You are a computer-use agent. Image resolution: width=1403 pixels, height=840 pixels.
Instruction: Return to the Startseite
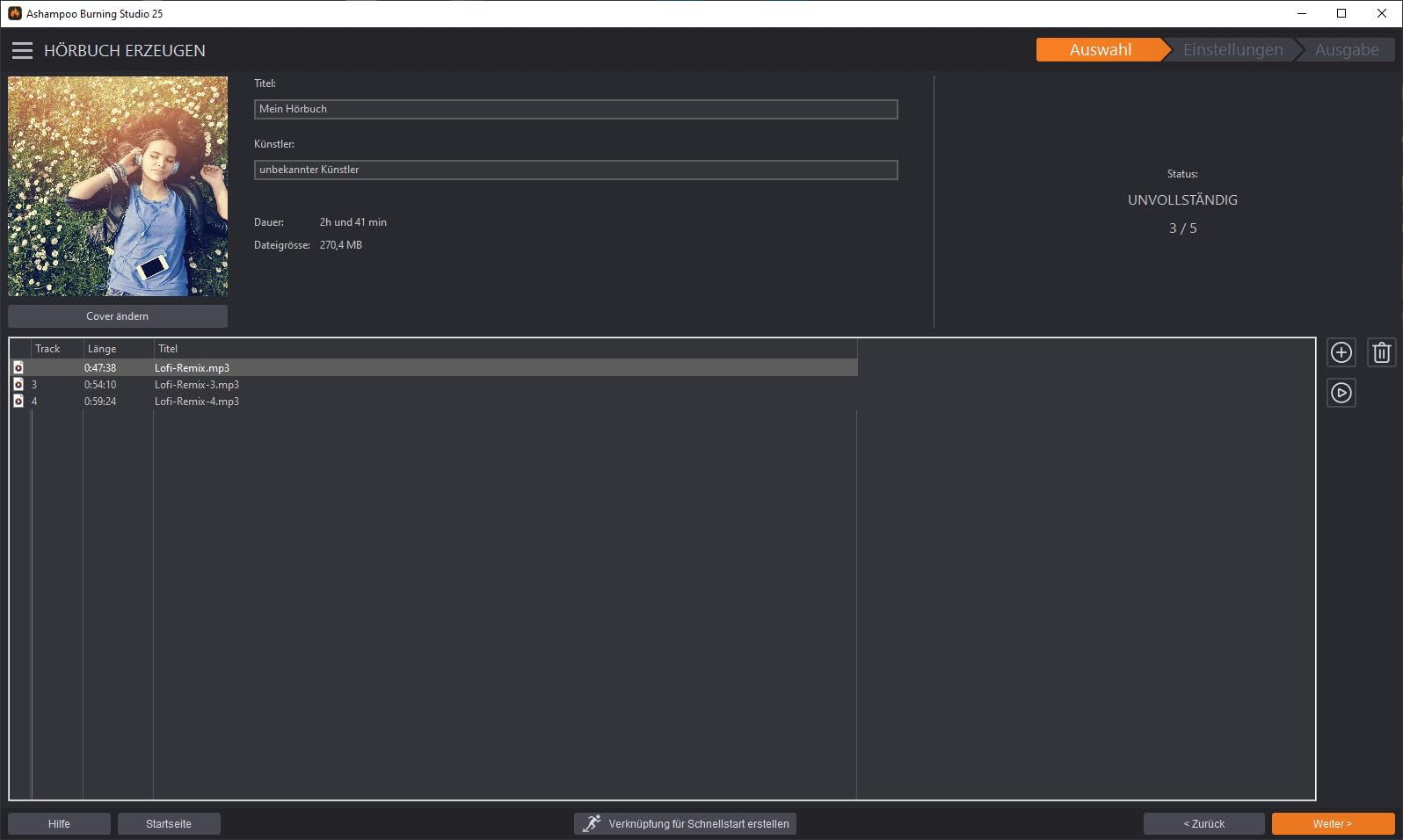pyautogui.click(x=169, y=823)
